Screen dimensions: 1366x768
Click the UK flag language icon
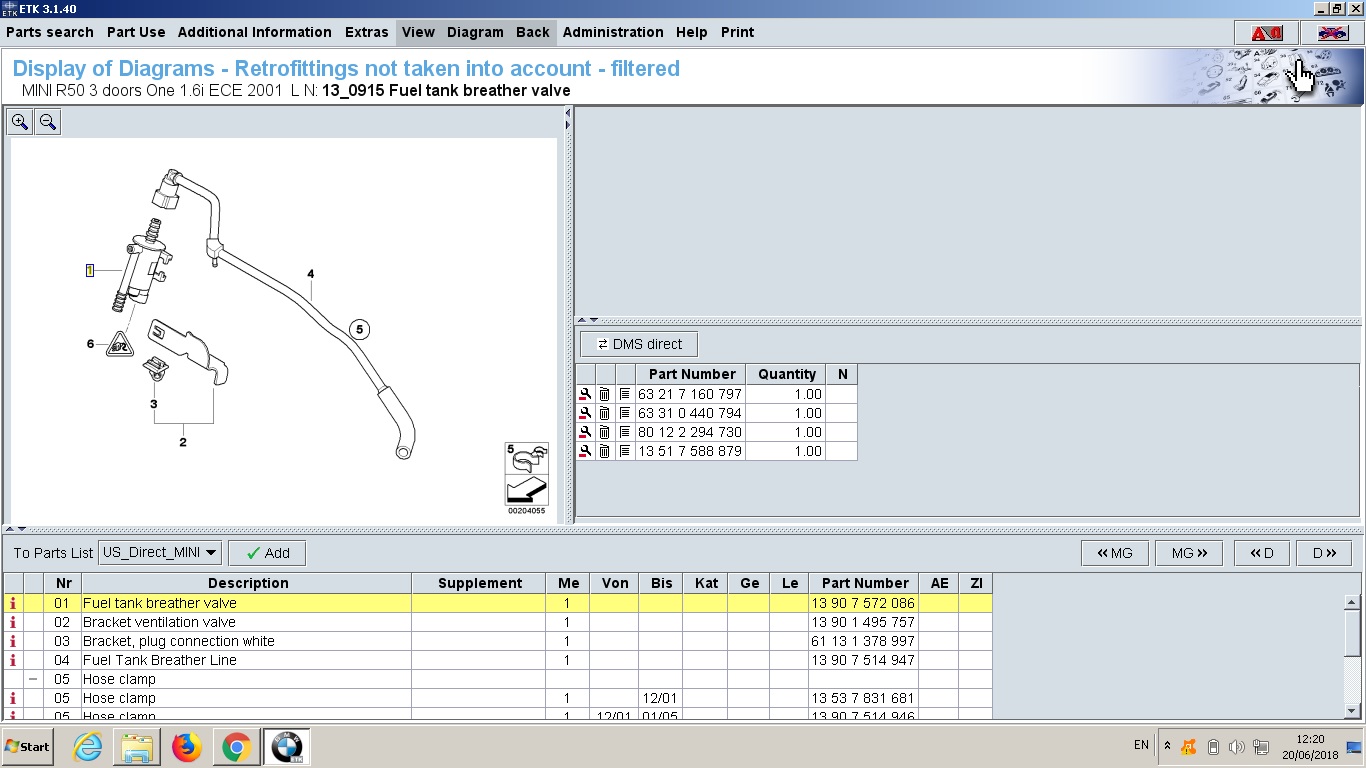tap(1331, 33)
